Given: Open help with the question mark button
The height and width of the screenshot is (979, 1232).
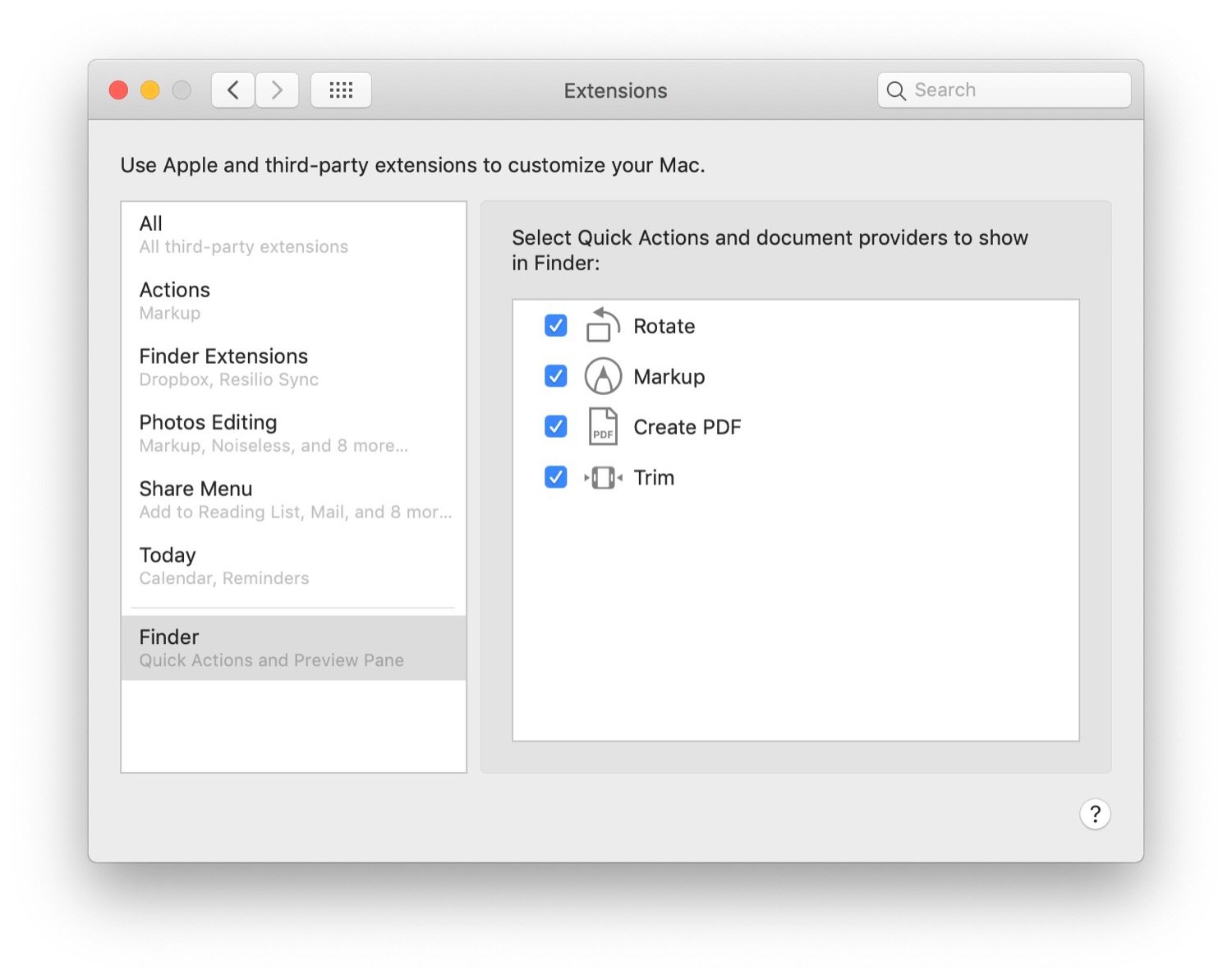Looking at the screenshot, I should click(1095, 814).
